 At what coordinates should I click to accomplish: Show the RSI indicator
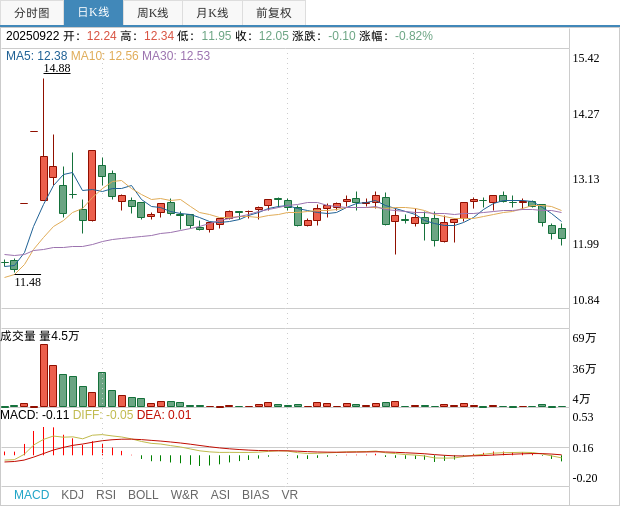coord(106,495)
